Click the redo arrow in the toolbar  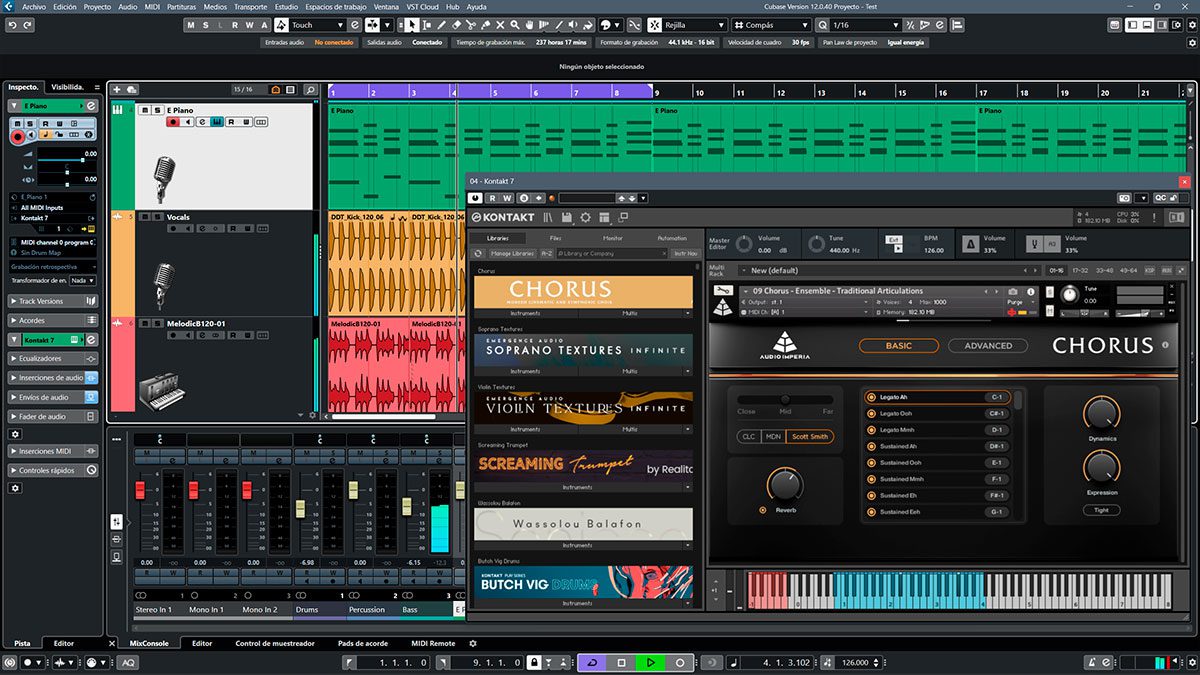pyautogui.click(x=29, y=25)
